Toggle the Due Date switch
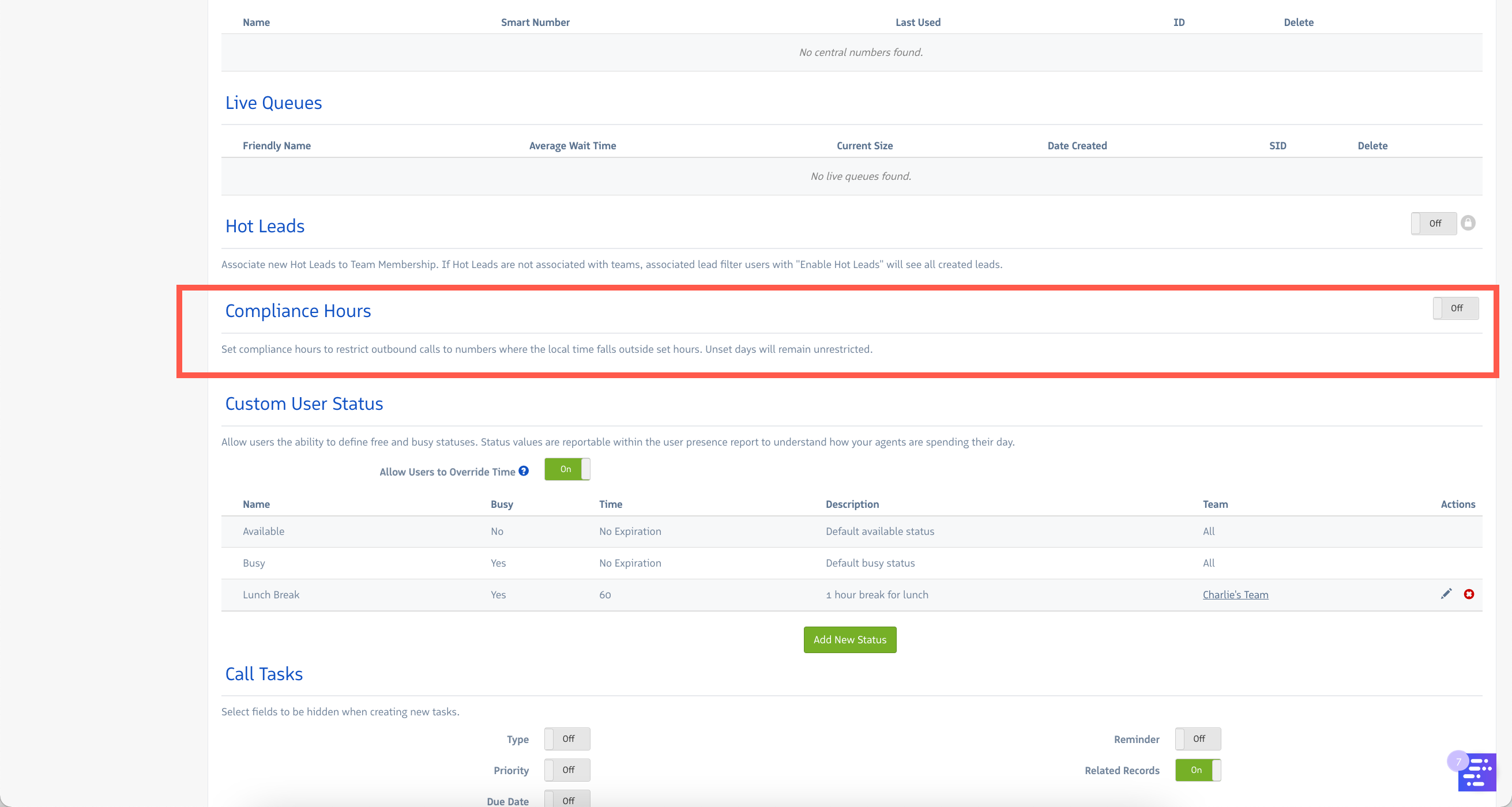 [x=567, y=800]
